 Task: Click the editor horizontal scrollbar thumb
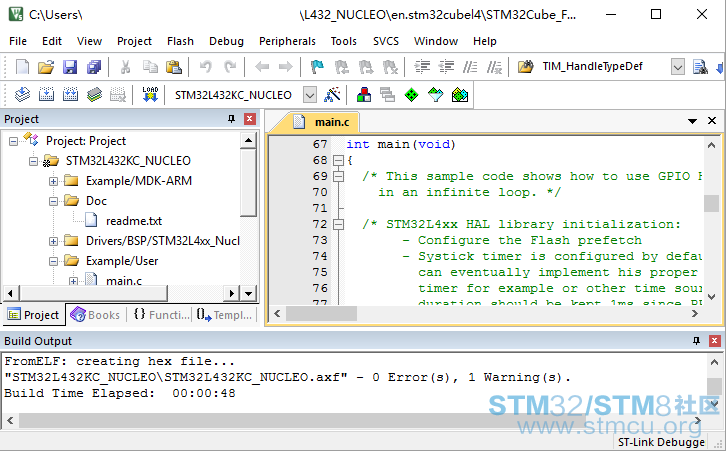(x=321, y=314)
